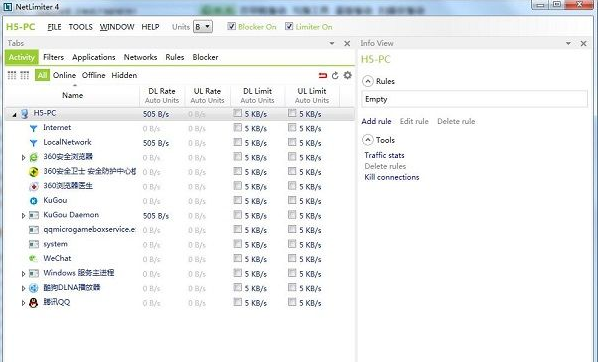The image size is (598, 362).
Task: Open the Units dropdown
Action: click(203, 27)
